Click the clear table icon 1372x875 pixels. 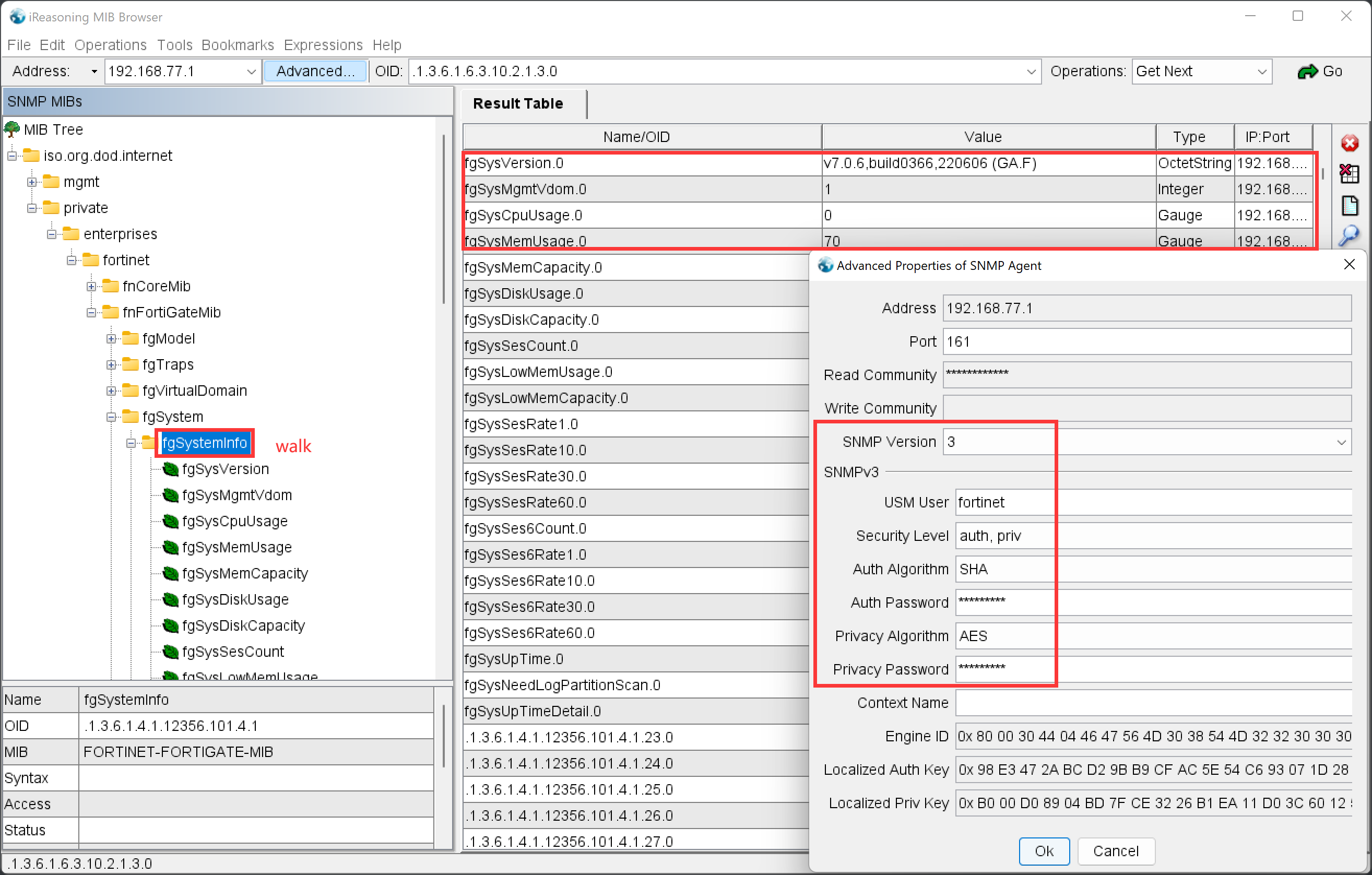1349,174
